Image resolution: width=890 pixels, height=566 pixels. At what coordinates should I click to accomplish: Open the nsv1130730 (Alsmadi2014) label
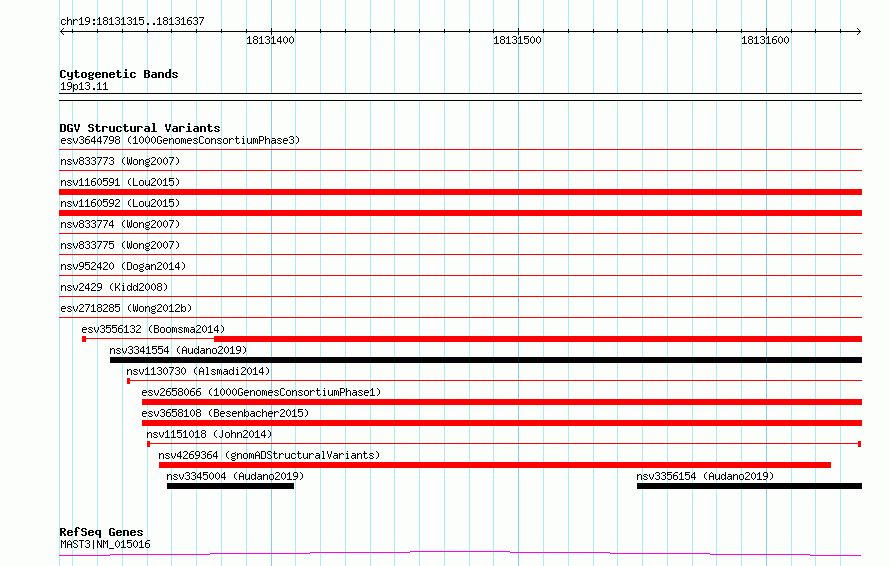tap(198, 371)
